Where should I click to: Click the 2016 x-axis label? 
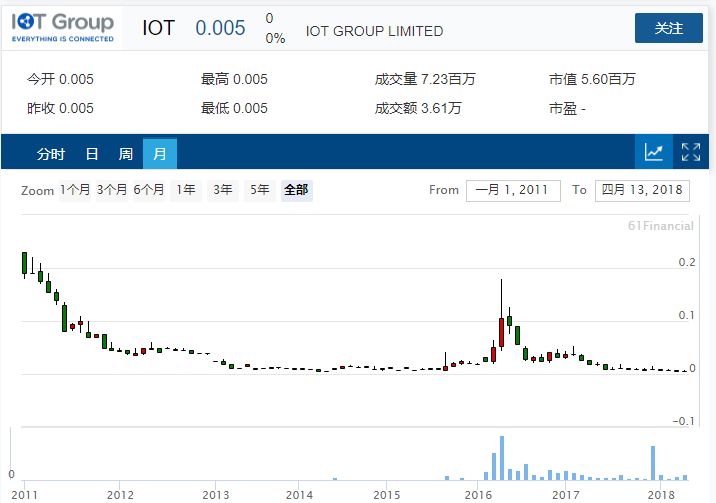(478, 495)
